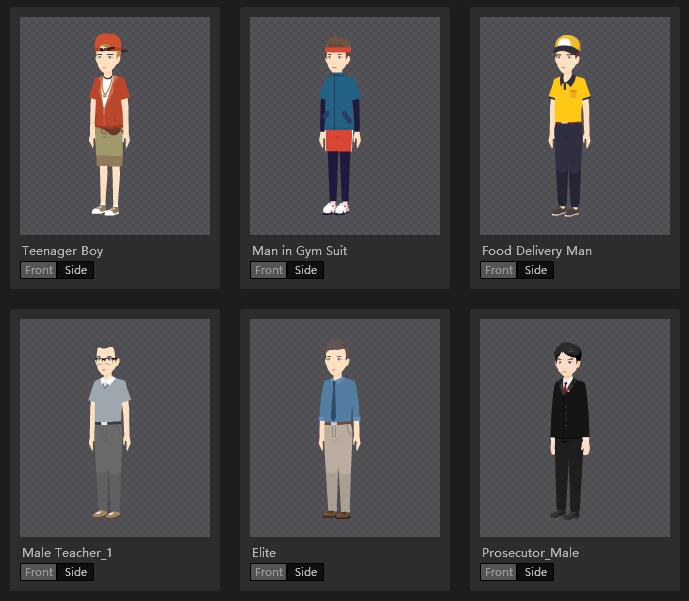
Task: Enable Front view for Prosecutor_Male
Action: [x=499, y=572]
